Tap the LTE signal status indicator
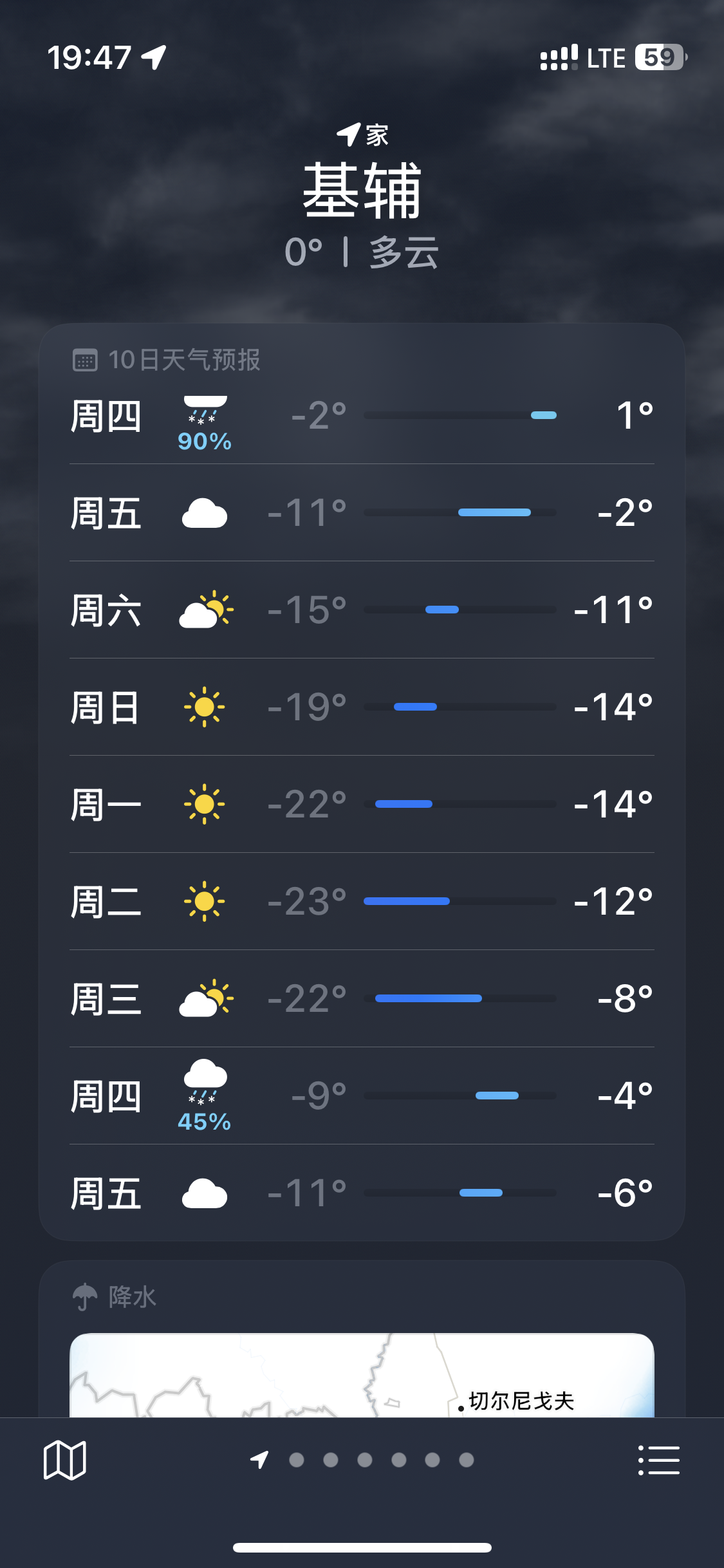724x1568 pixels. 606,58
